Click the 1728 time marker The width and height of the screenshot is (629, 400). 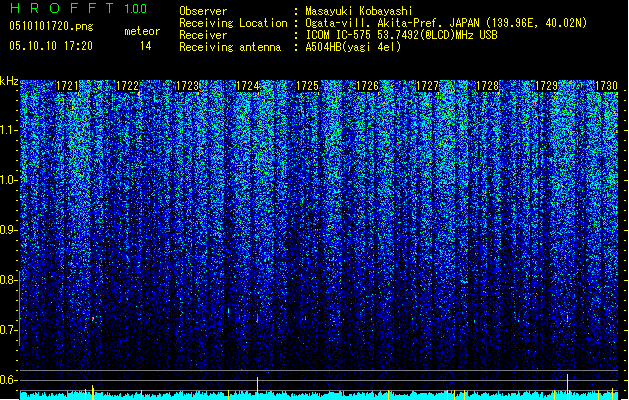[487, 86]
